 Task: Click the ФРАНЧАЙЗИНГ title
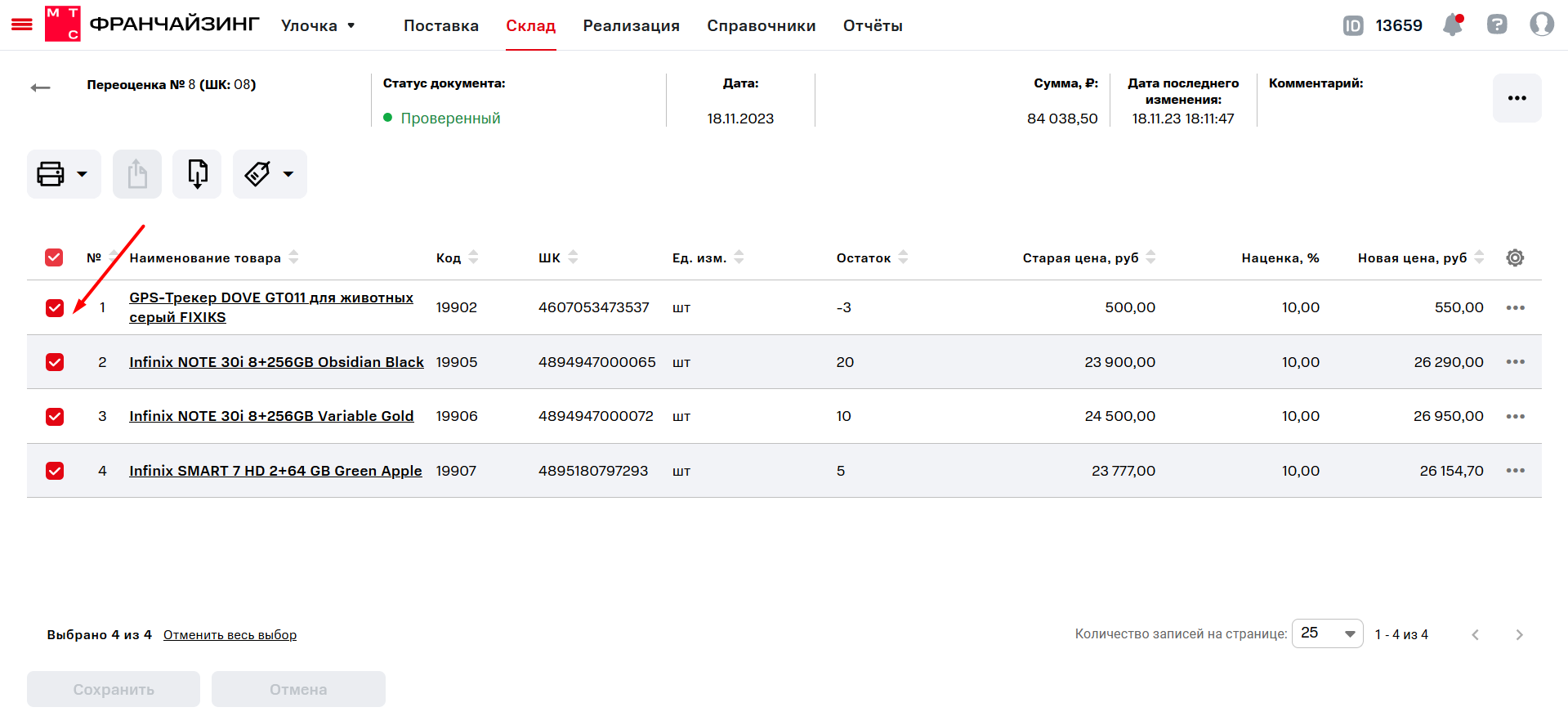(175, 24)
